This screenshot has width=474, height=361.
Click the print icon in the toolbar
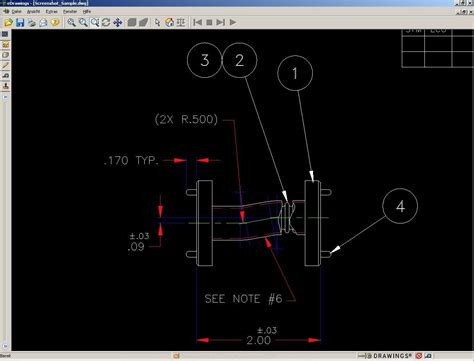coord(32,22)
